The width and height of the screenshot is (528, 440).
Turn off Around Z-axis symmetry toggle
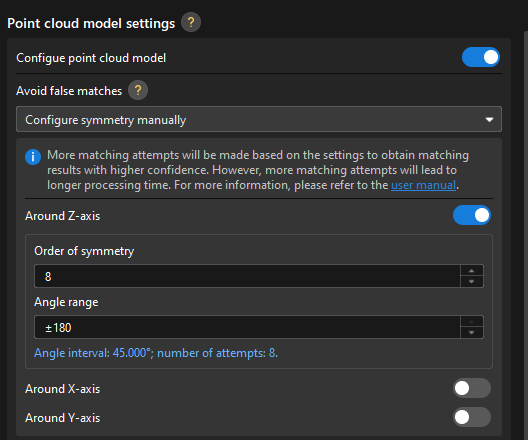click(x=472, y=215)
